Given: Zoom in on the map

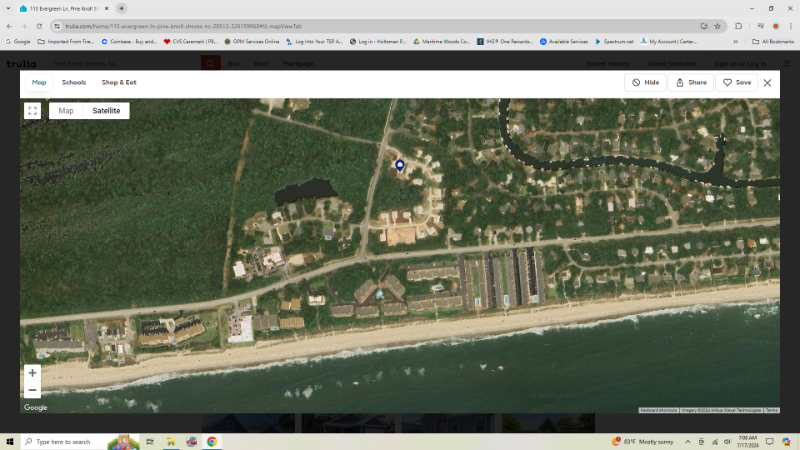Looking at the screenshot, I should 32,373.
